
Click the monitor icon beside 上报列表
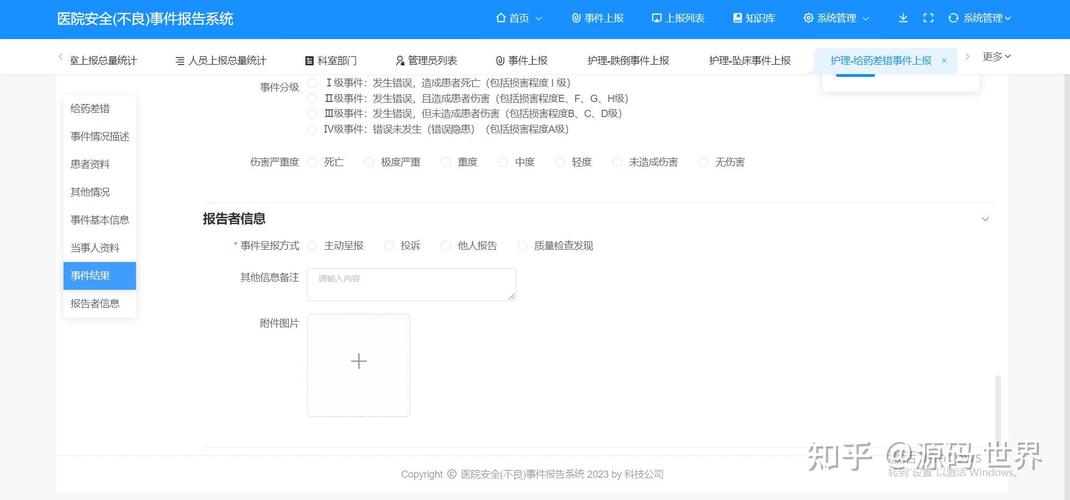[656, 18]
